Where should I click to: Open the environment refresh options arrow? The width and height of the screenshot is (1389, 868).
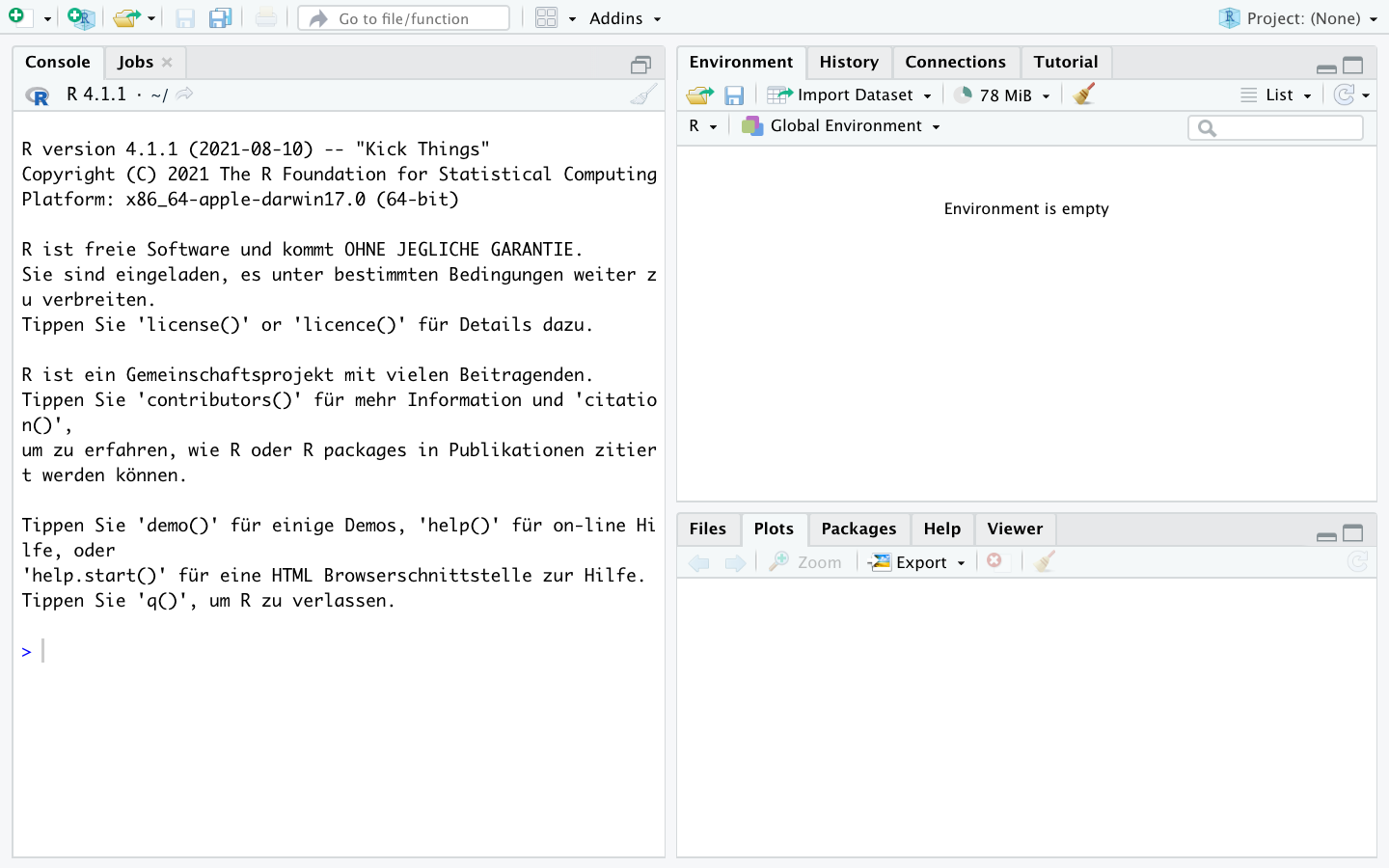point(1366,95)
